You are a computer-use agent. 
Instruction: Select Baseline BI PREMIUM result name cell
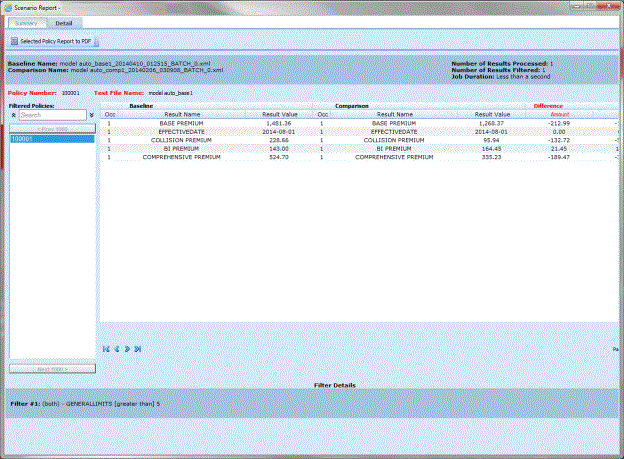point(181,148)
